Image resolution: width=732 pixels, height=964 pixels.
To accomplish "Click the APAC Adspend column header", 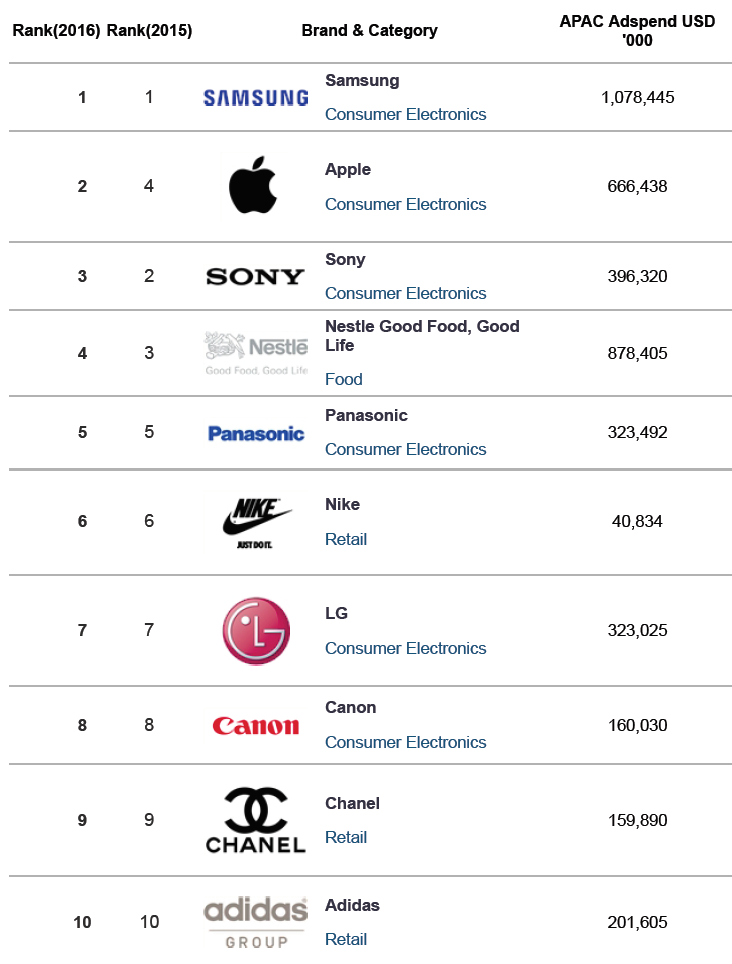I will coord(637,31).
